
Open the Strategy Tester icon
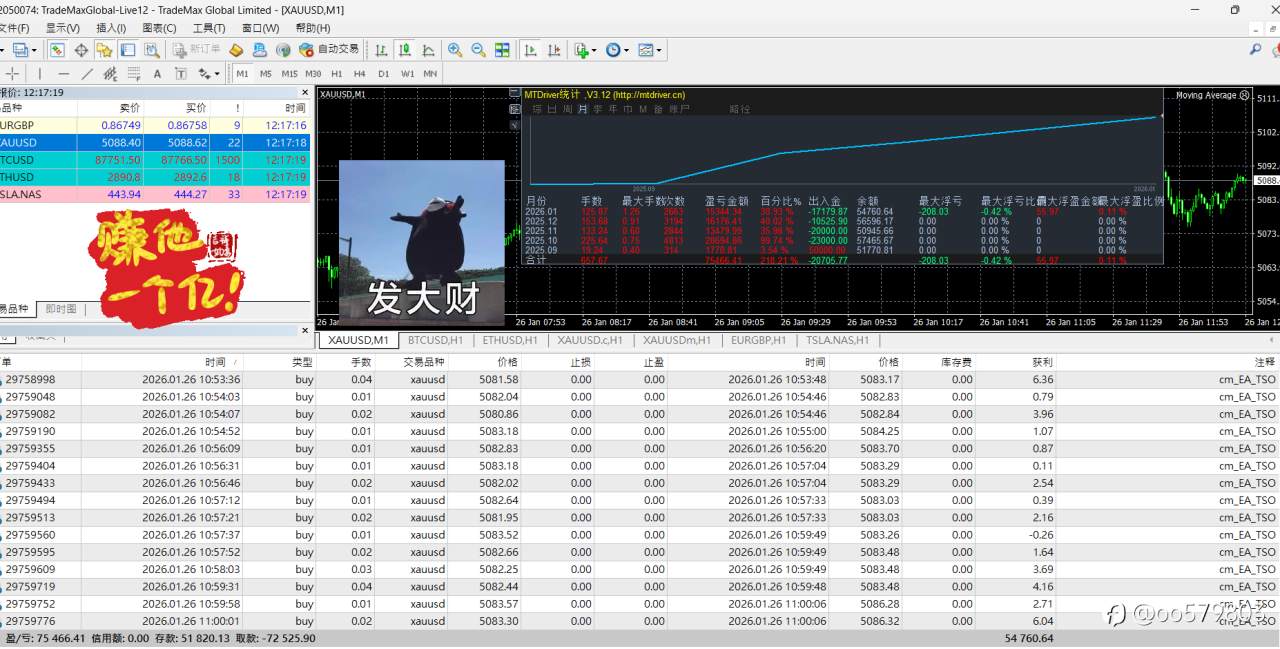click(152, 51)
